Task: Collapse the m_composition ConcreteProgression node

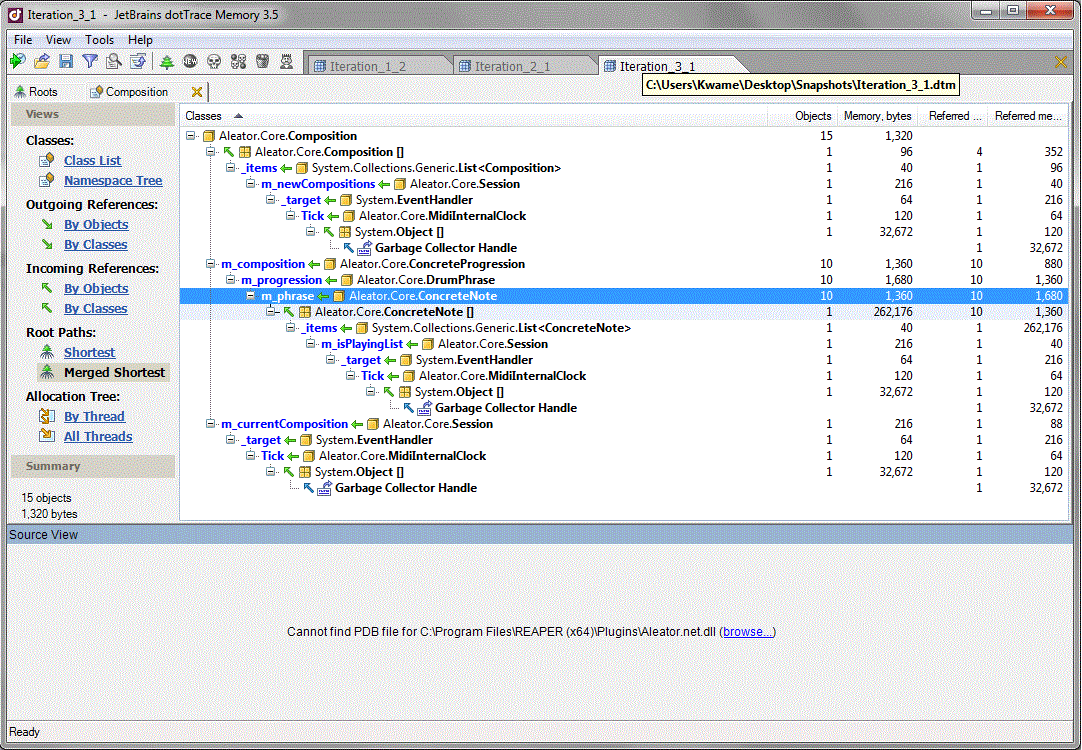Action: coord(210,264)
